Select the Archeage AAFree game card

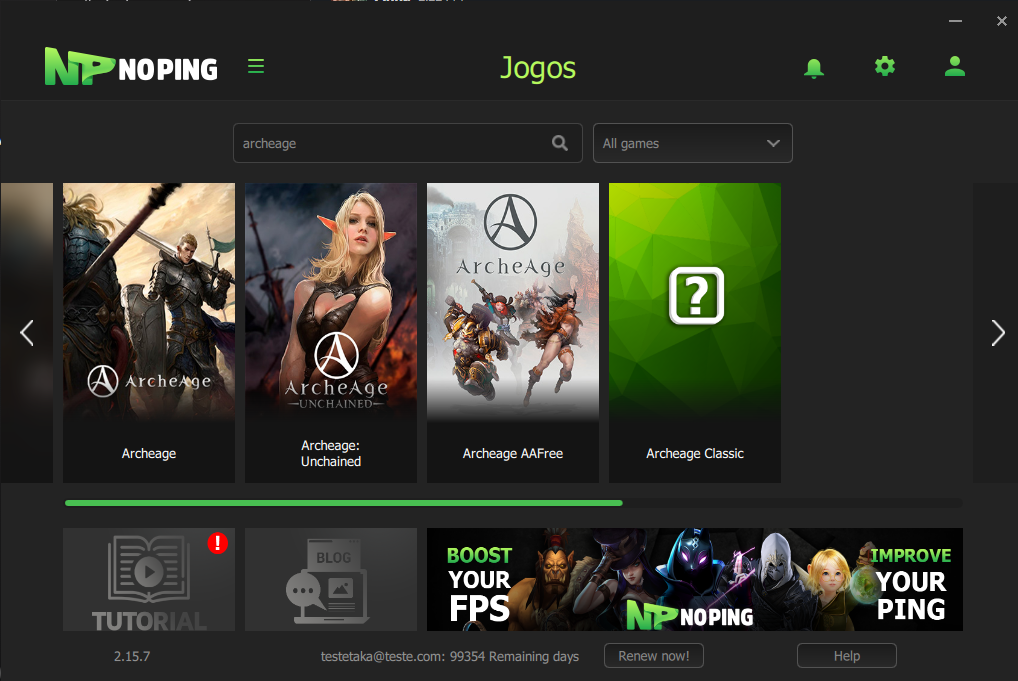[x=513, y=332]
